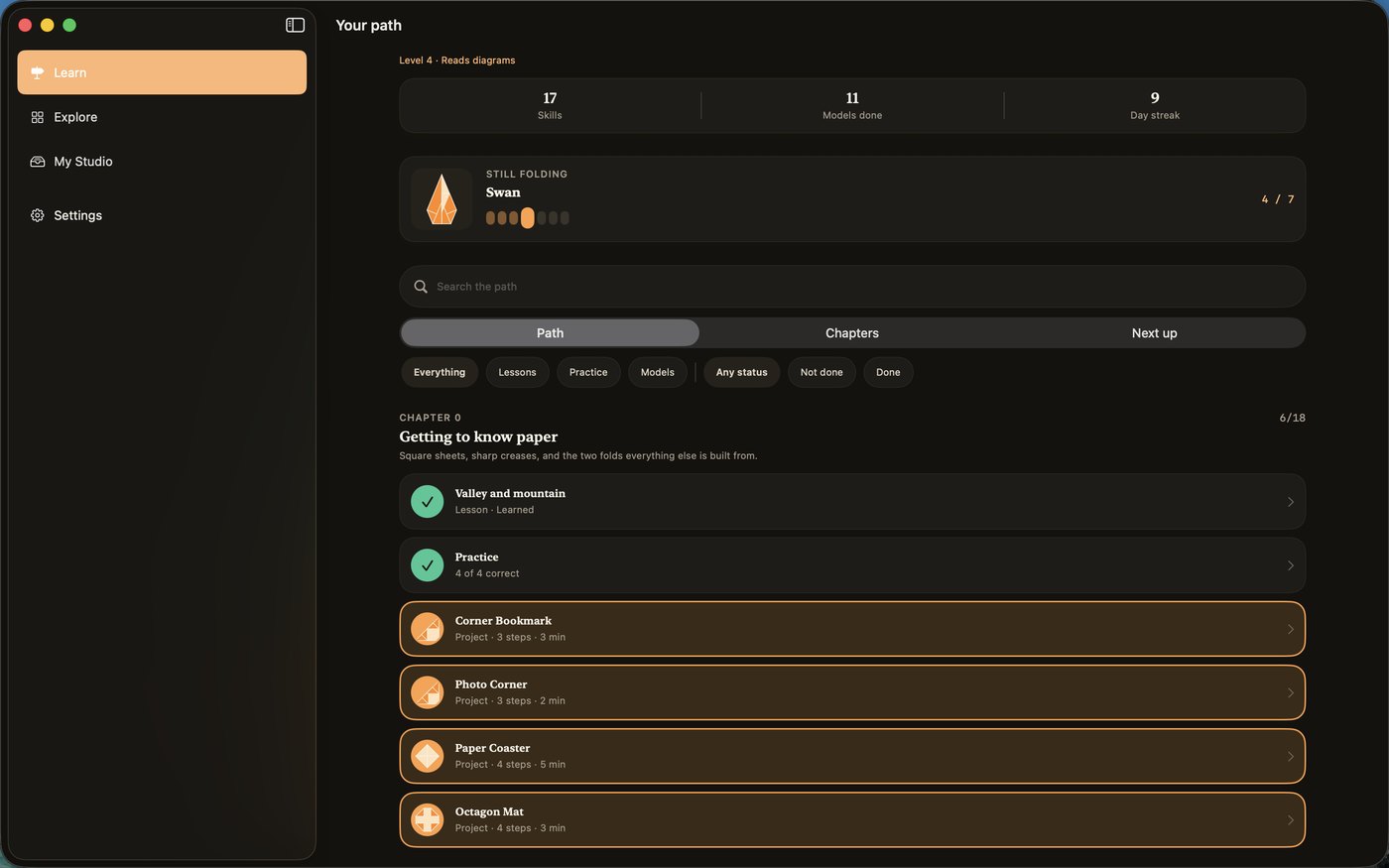1389x868 pixels.
Task: Switch to the Next up tab
Action: 1154,333
